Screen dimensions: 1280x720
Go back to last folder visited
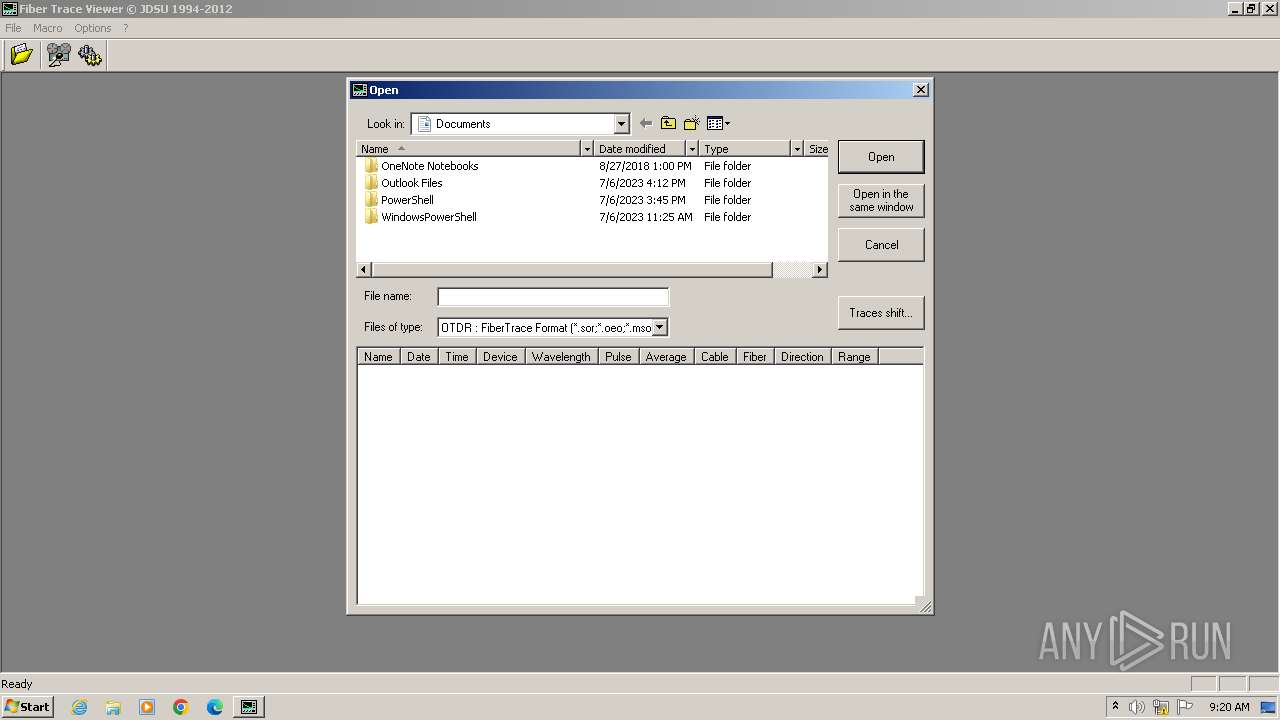point(646,123)
